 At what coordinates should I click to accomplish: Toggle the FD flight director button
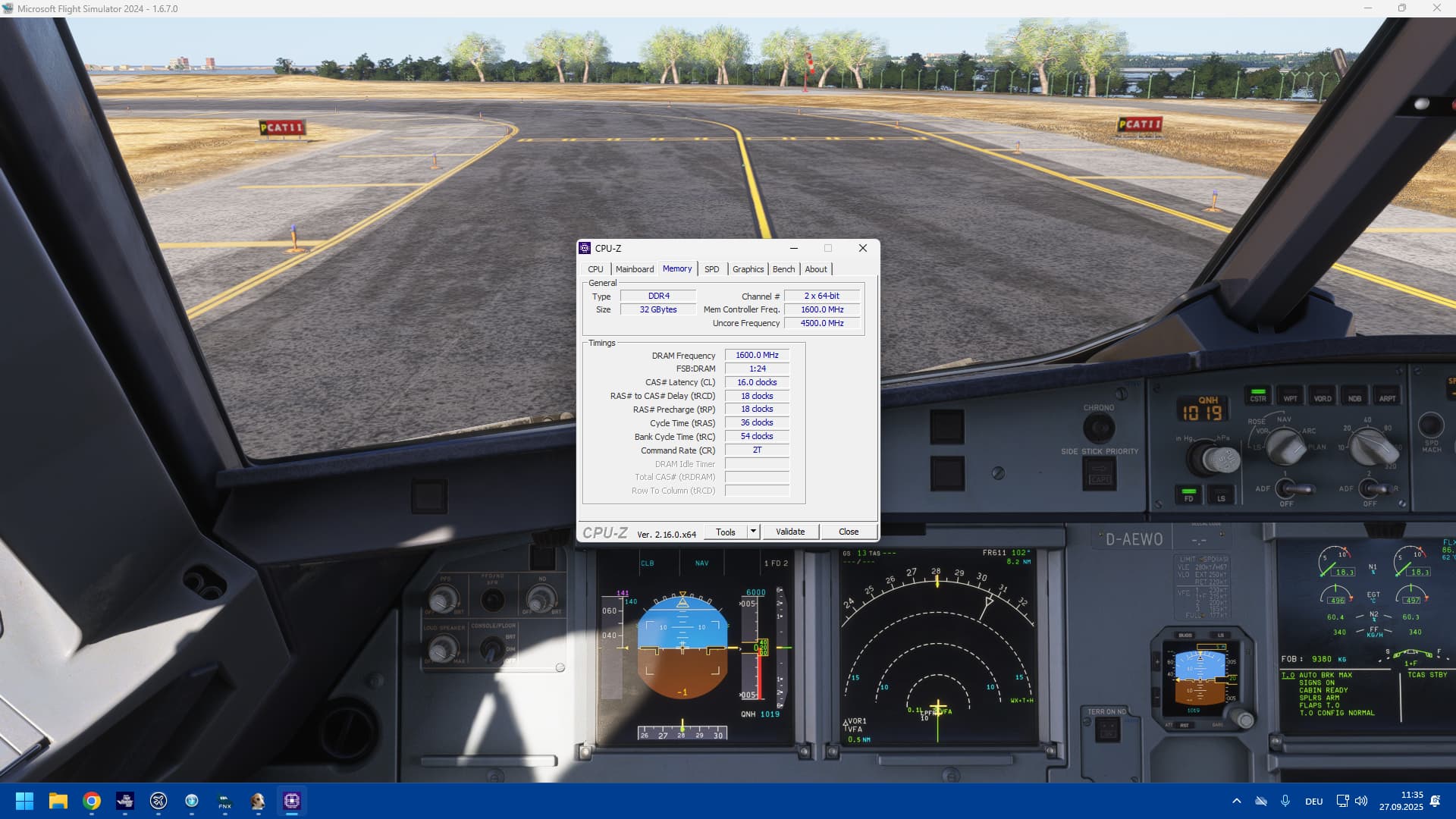pyautogui.click(x=1188, y=495)
